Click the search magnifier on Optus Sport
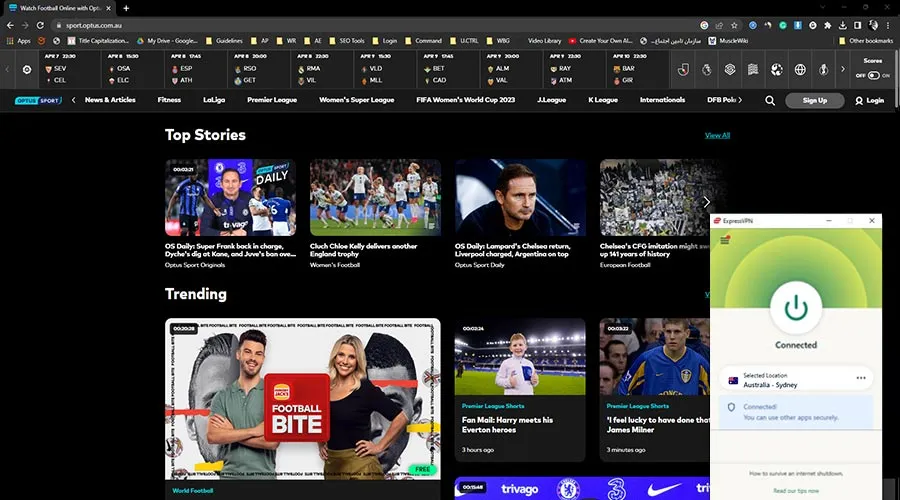900x500 pixels. [x=770, y=100]
